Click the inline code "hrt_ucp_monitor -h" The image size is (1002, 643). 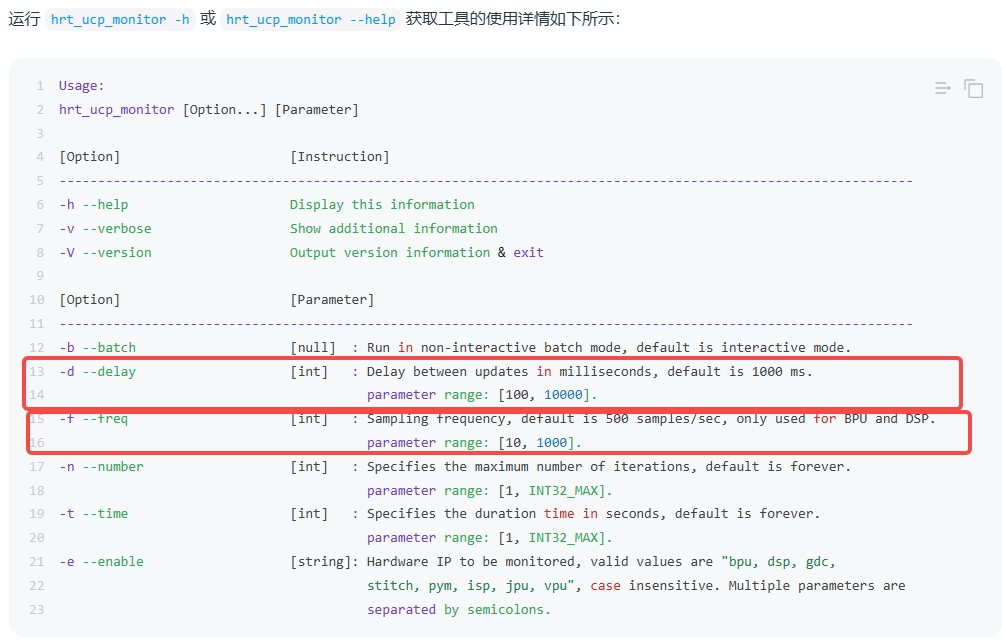pyautogui.click(x=120, y=20)
